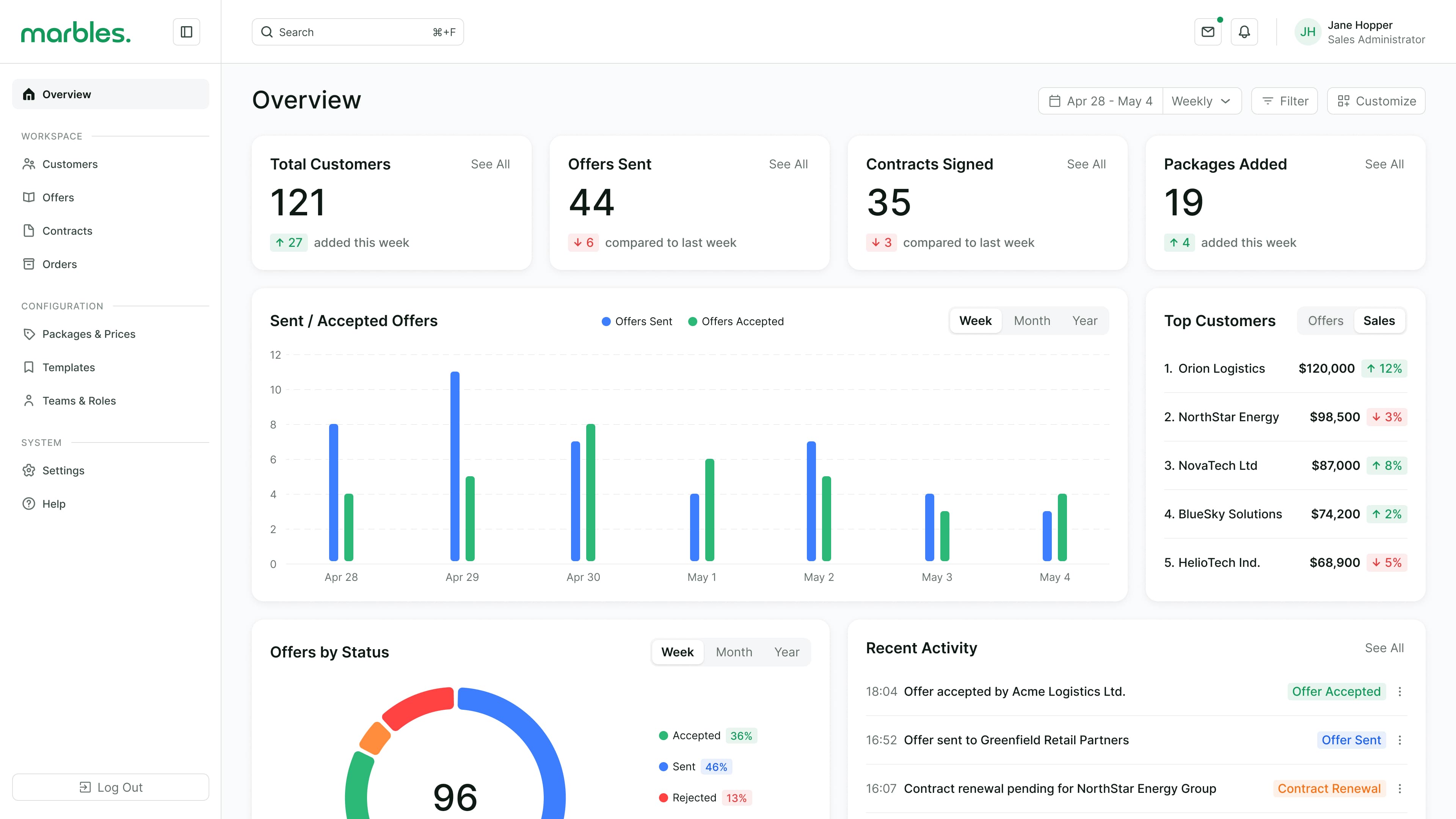Click the search magnifier icon

[267, 31]
